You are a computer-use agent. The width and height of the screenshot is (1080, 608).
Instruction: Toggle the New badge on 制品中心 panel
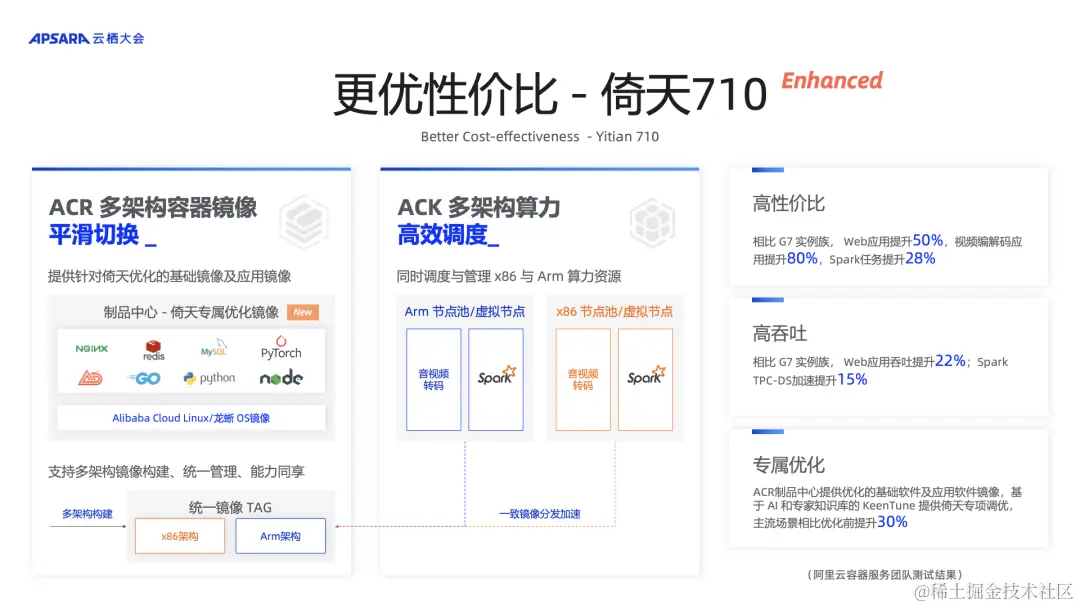302,312
